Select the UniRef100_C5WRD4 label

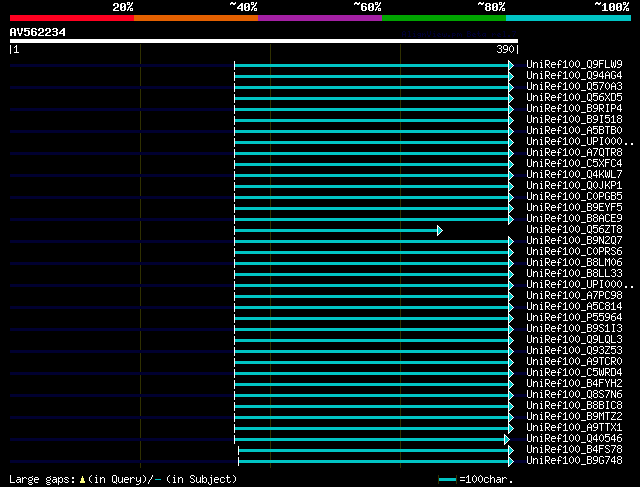pos(574,373)
